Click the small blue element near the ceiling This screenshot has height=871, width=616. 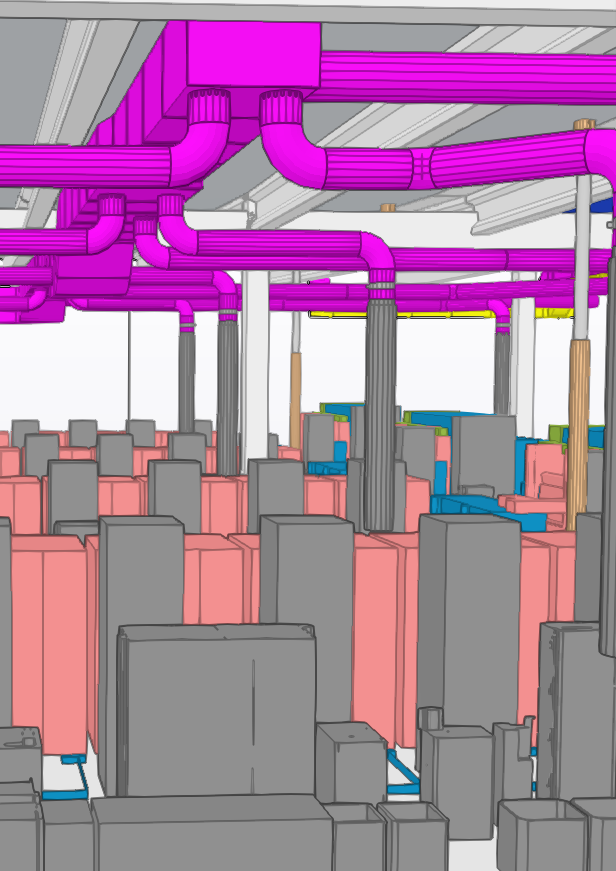tap(604, 202)
